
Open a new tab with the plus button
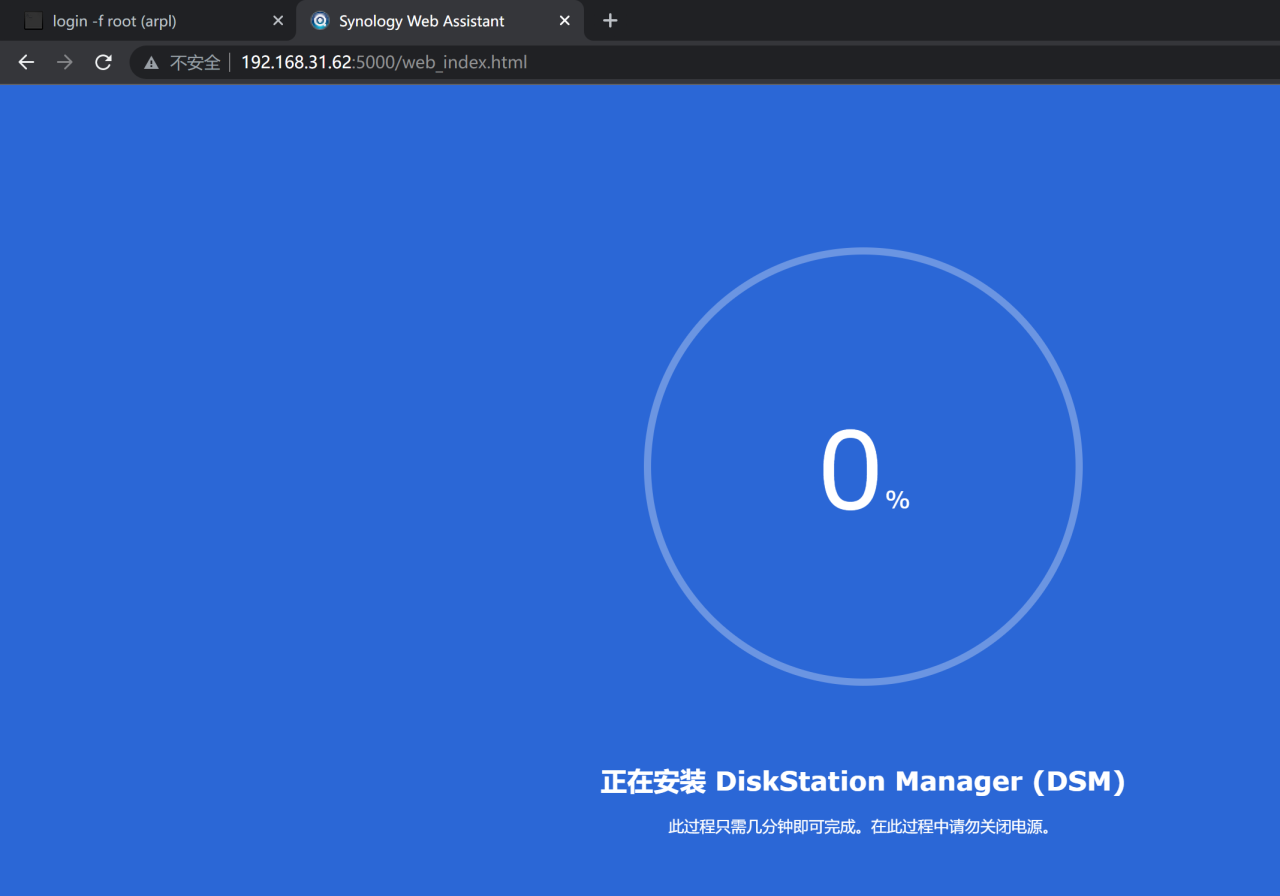tap(610, 20)
